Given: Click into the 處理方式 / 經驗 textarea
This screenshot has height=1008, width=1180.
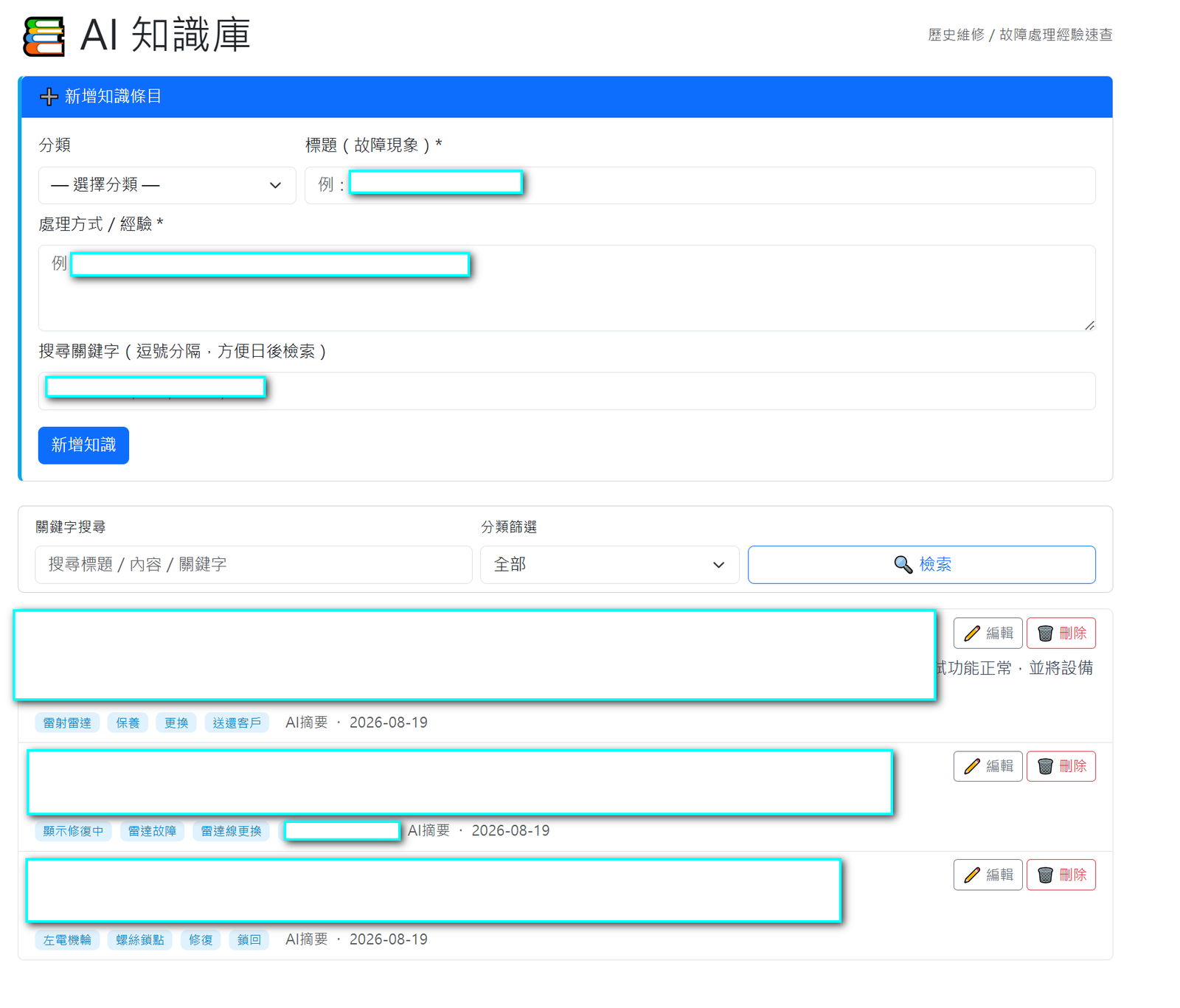Looking at the screenshot, I should tap(567, 288).
